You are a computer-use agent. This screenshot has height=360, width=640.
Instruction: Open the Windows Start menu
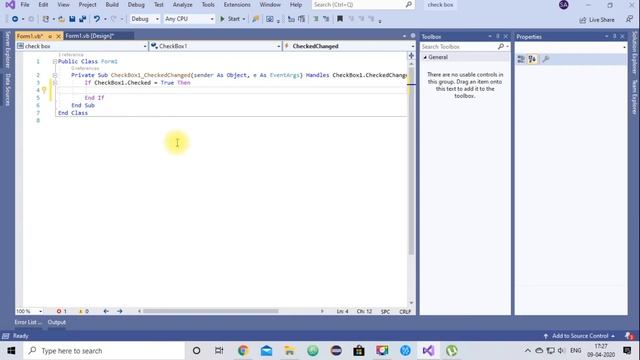(x=11, y=351)
